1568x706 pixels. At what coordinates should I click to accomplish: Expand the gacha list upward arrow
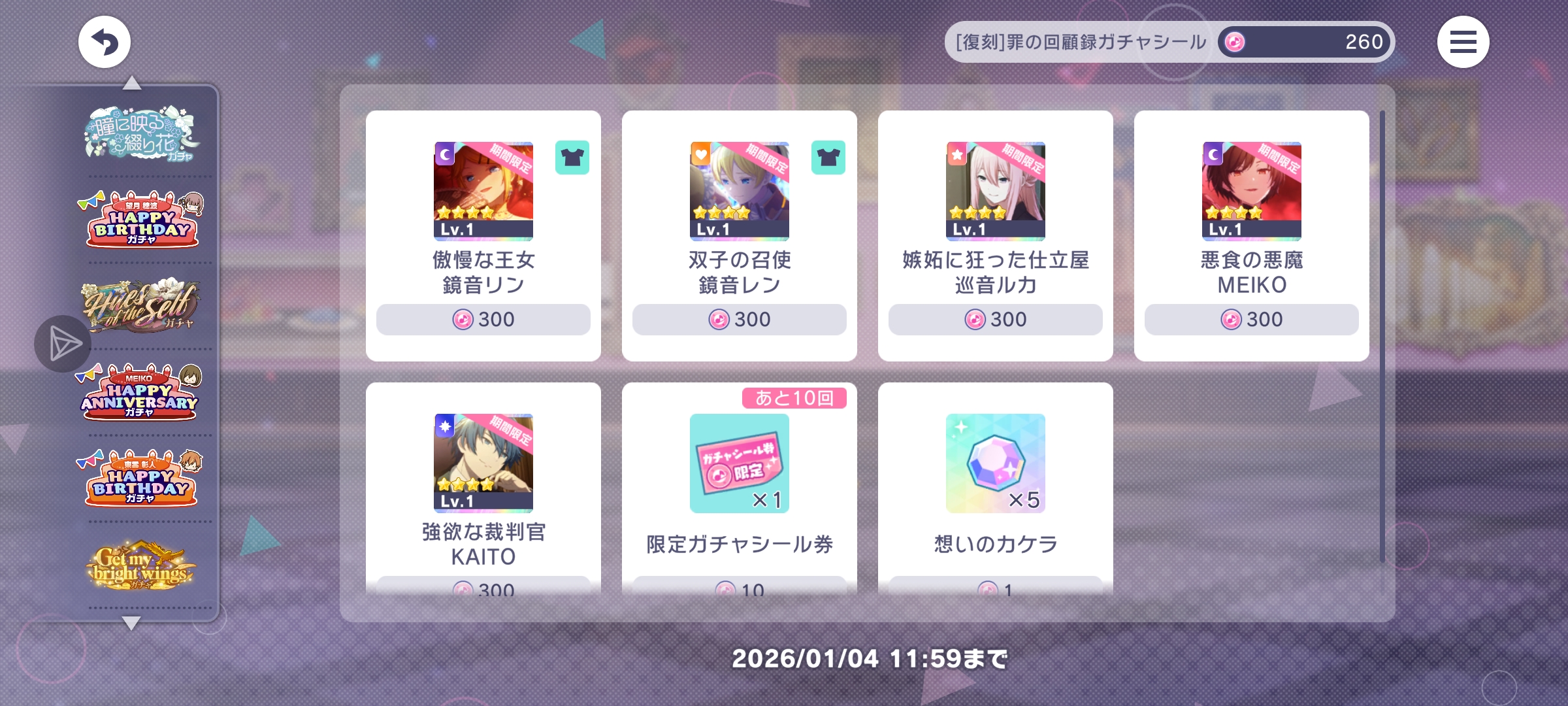pyautogui.click(x=132, y=82)
